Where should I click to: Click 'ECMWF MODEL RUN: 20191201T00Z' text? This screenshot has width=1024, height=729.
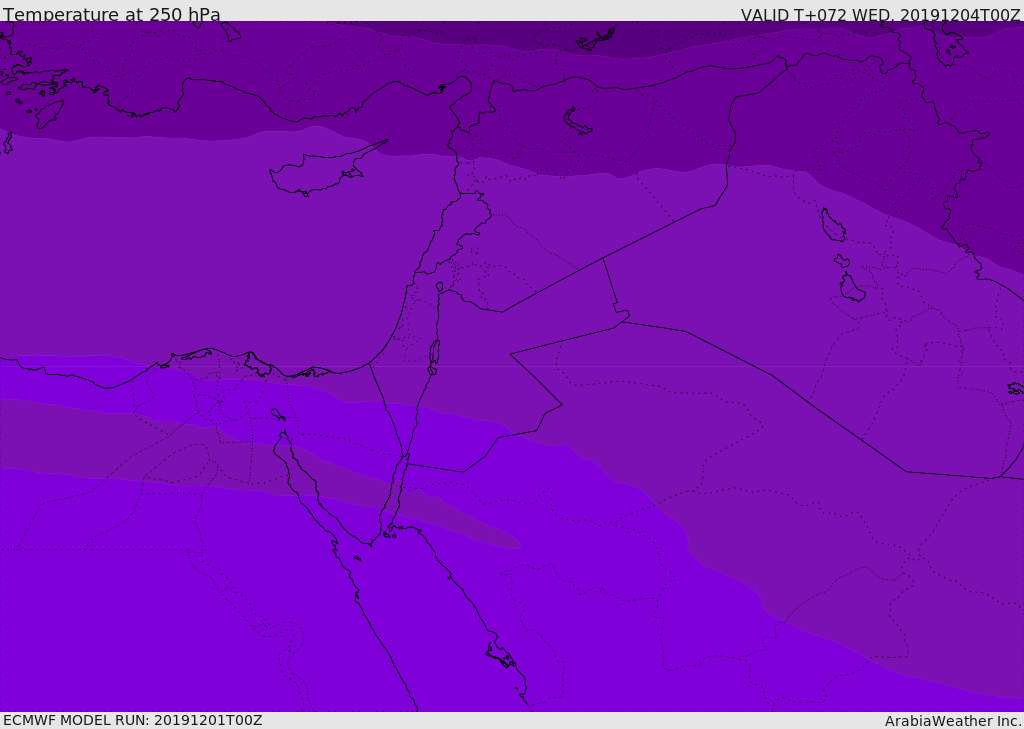133,721
